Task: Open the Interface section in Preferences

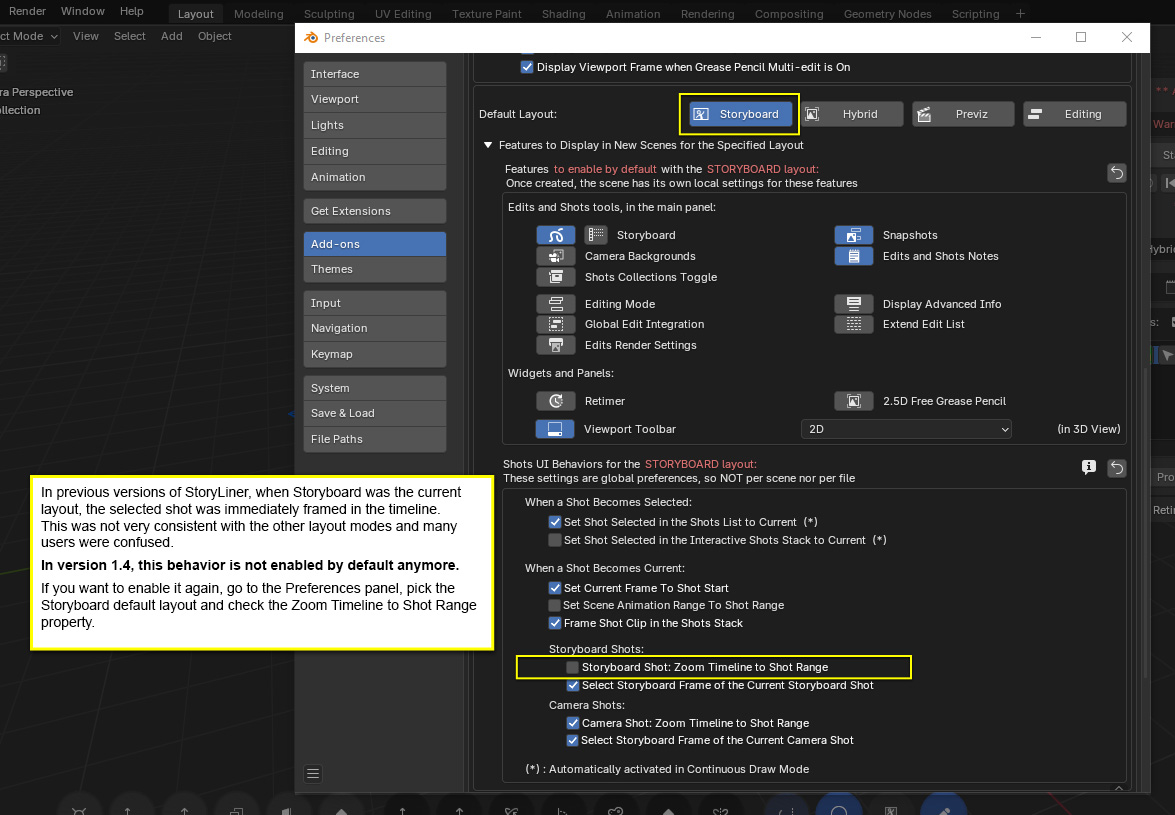Action: coord(375,74)
